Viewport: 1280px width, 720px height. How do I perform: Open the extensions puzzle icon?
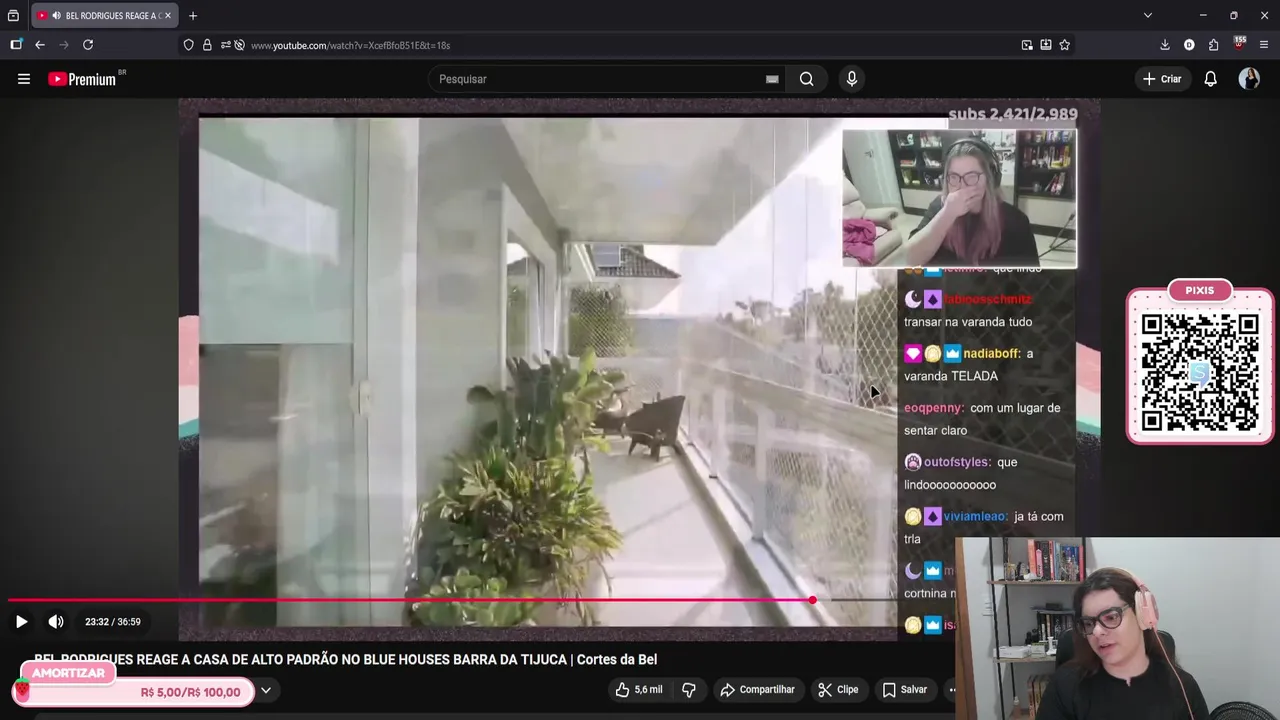1213,45
